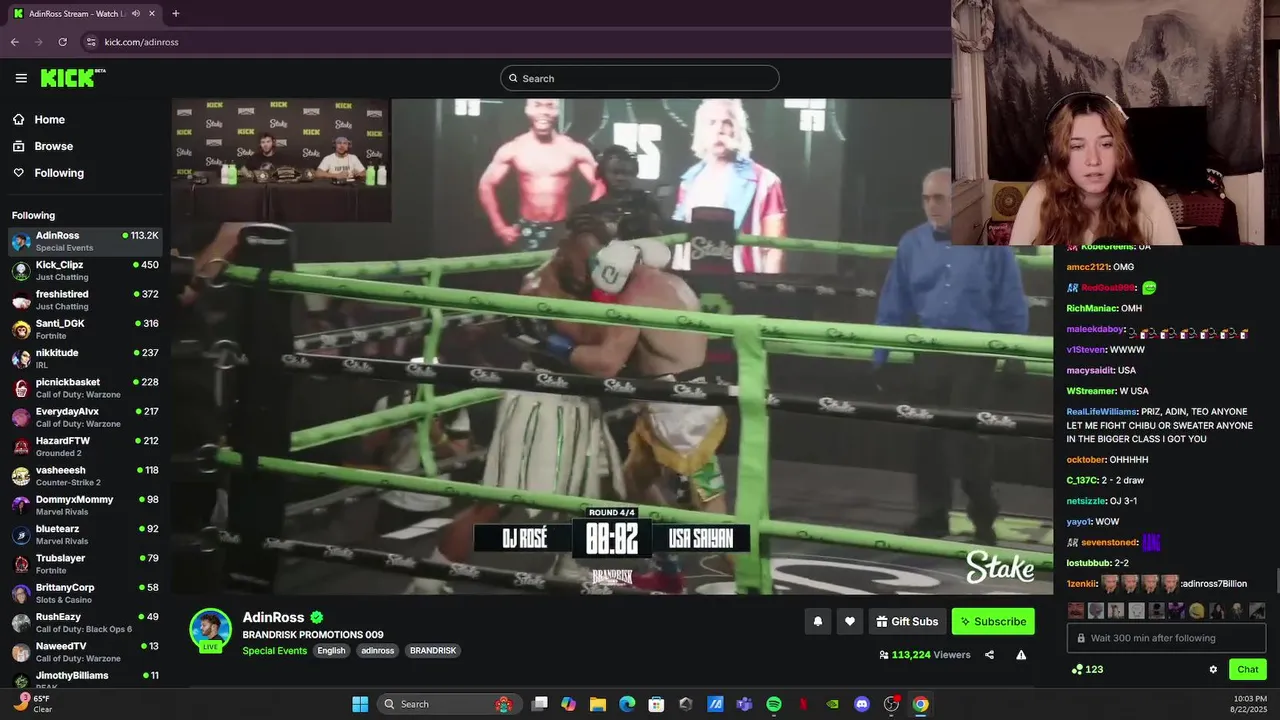Image resolution: width=1280 pixels, height=720 pixels.
Task: Open Browse in sidebar
Action: 53,146
